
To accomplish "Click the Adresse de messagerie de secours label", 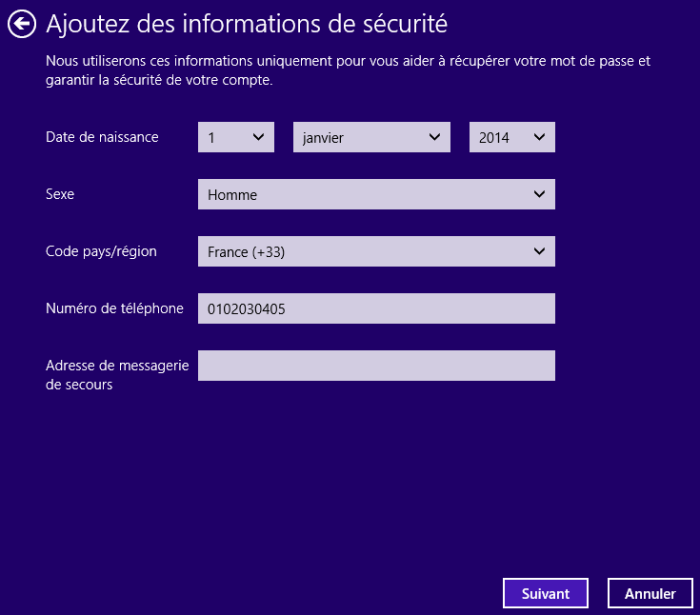I will pos(117,375).
